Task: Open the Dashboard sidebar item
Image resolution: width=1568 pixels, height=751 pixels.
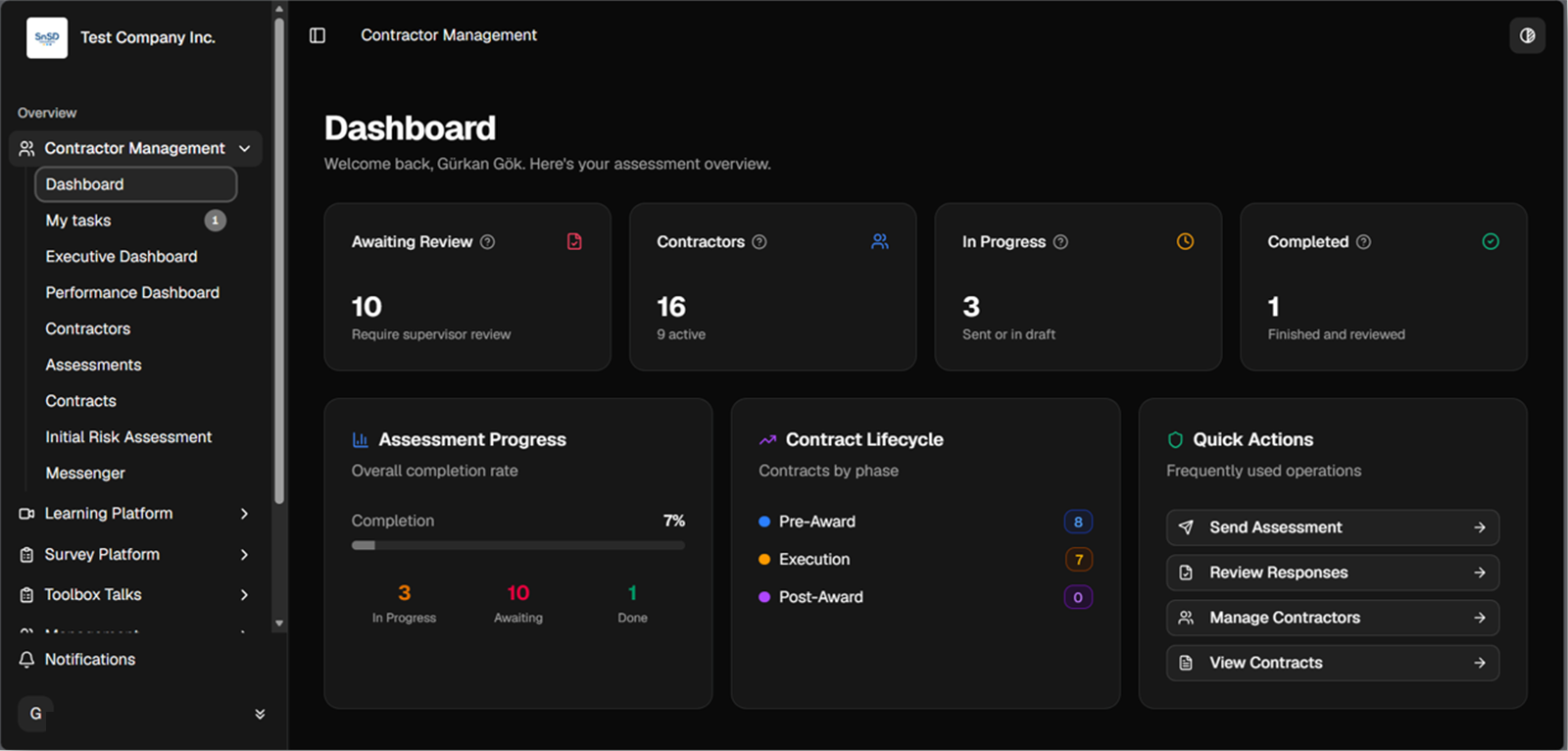Action: (x=136, y=184)
